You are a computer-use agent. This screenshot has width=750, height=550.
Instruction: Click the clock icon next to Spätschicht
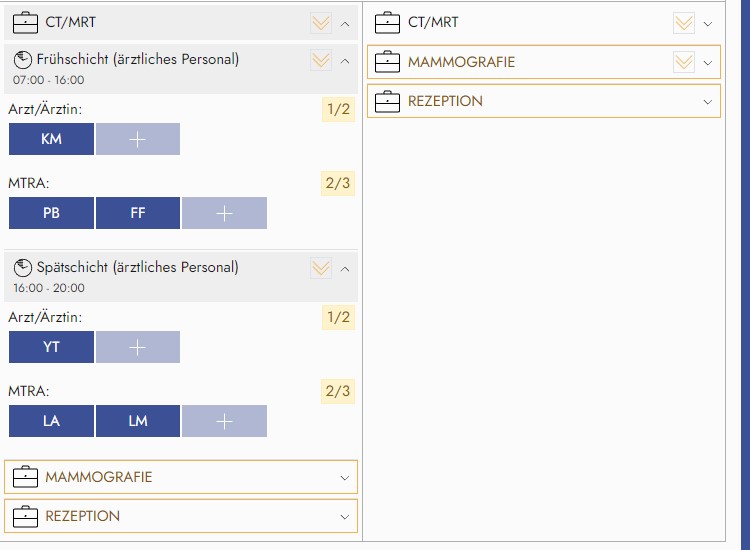point(23,268)
